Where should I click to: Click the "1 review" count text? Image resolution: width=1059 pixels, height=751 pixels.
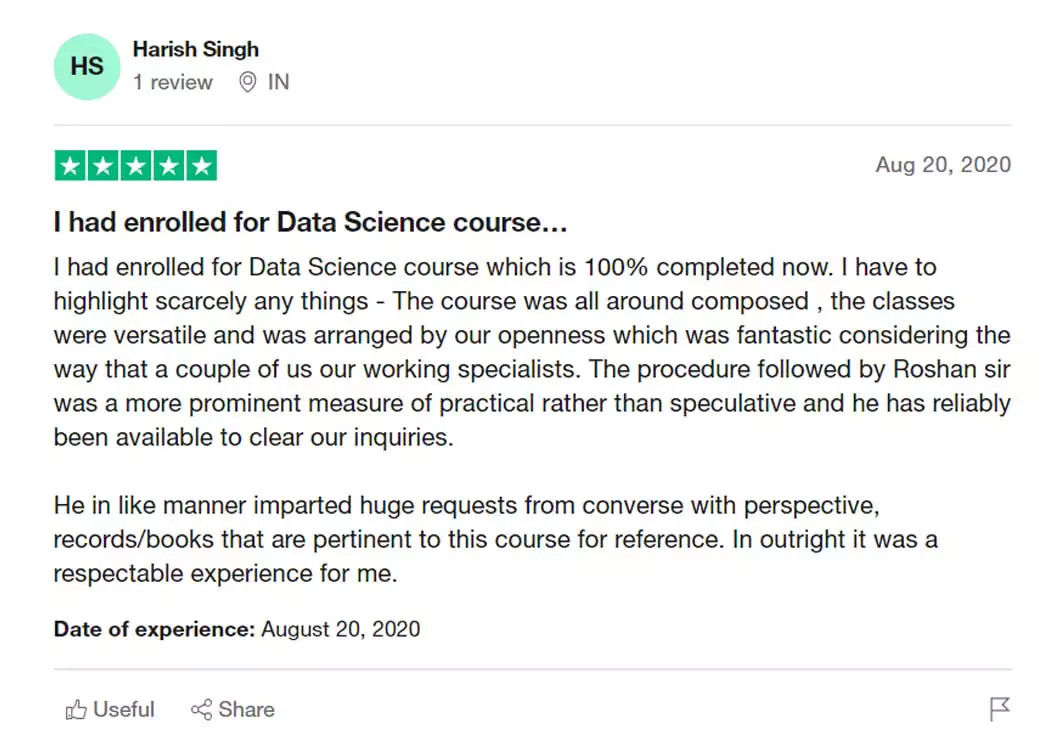pos(172,83)
